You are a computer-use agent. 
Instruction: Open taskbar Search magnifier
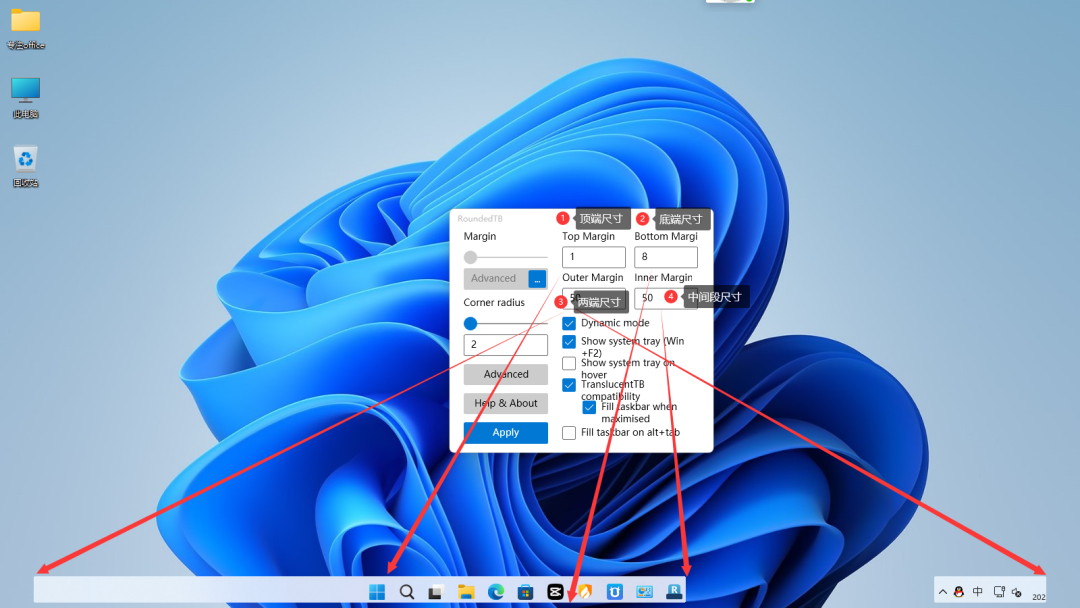(407, 591)
